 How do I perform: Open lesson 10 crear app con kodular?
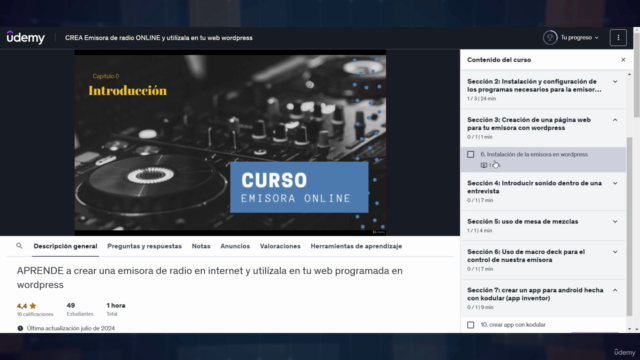513,325
